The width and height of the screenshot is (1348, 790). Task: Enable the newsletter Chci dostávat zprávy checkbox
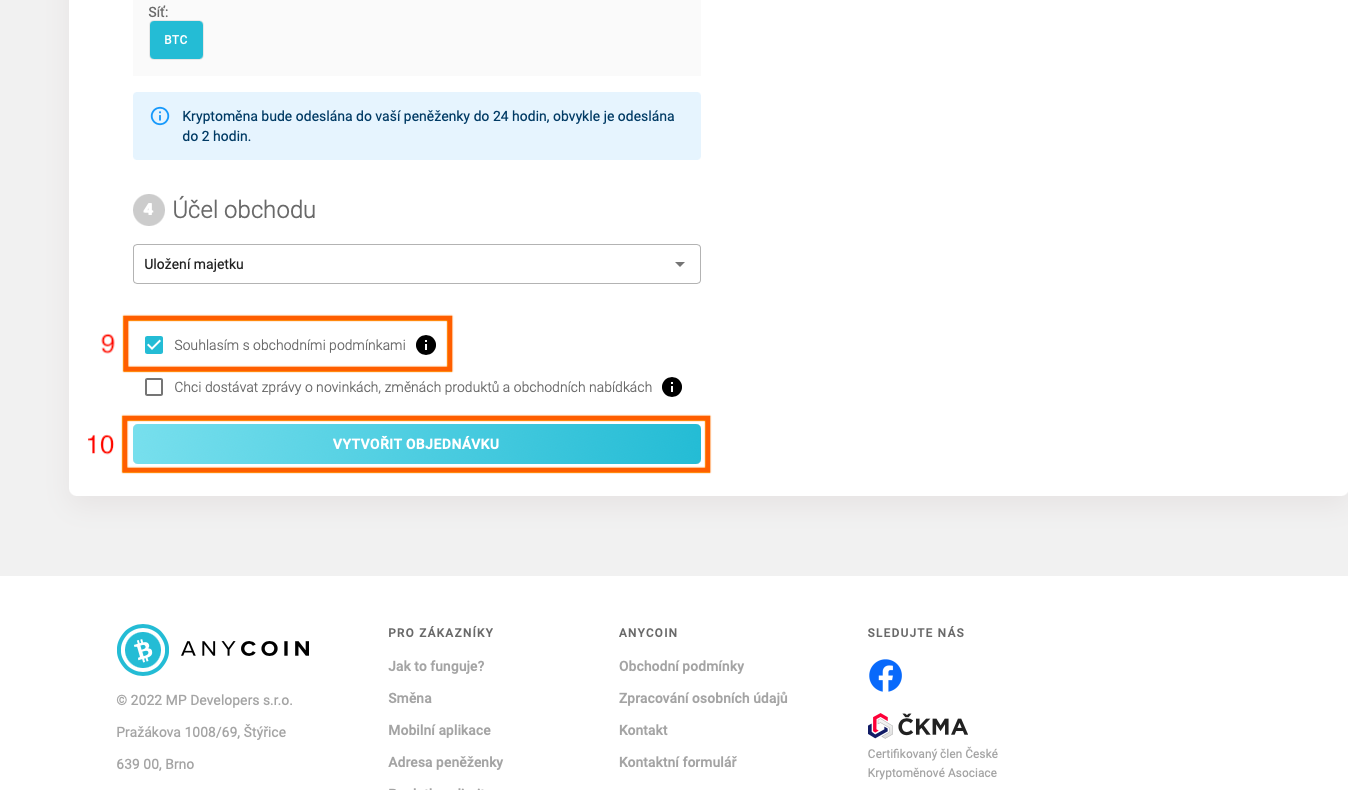(154, 387)
